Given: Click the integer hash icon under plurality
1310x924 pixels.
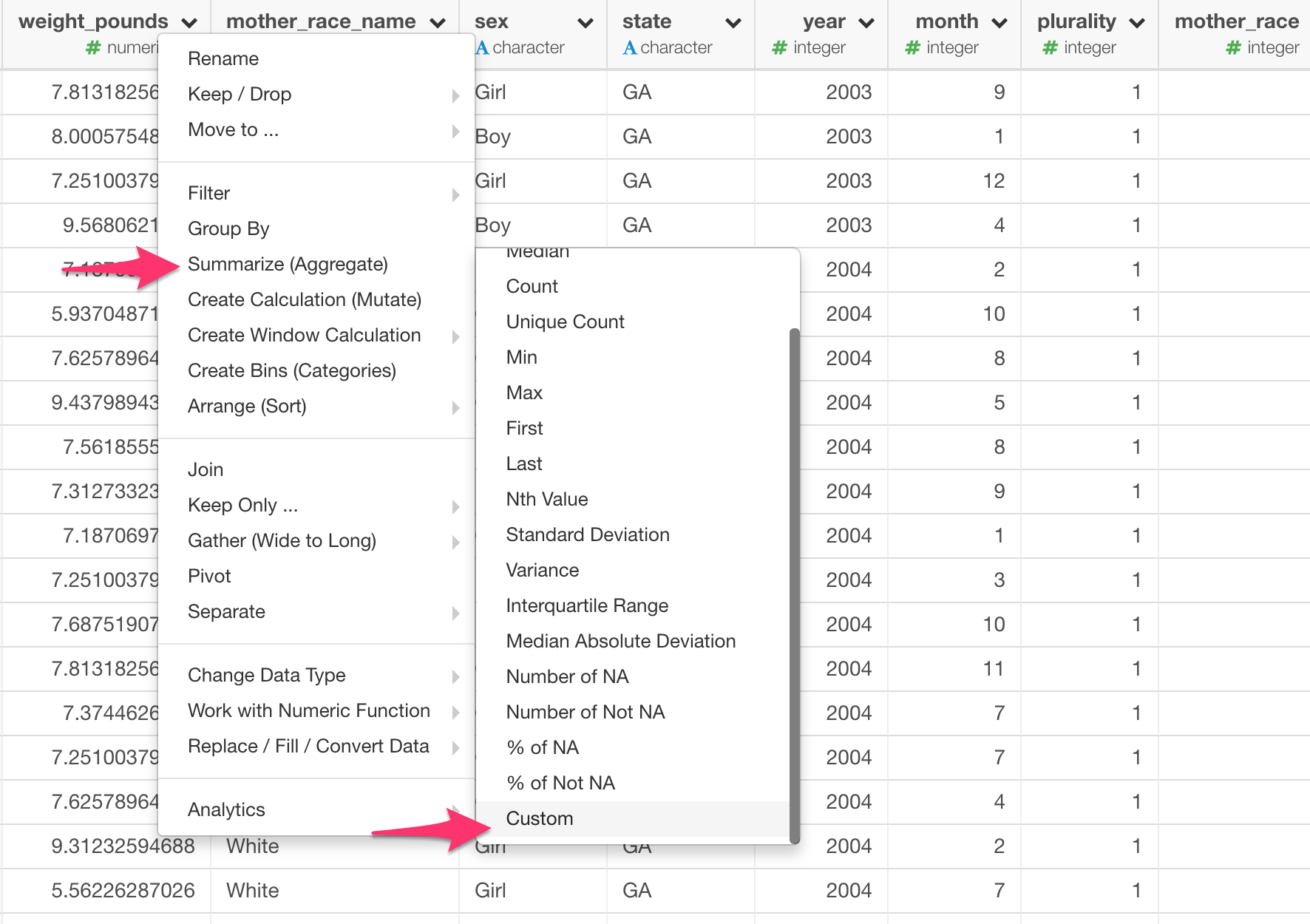Looking at the screenshot, I should [1050, 48].
